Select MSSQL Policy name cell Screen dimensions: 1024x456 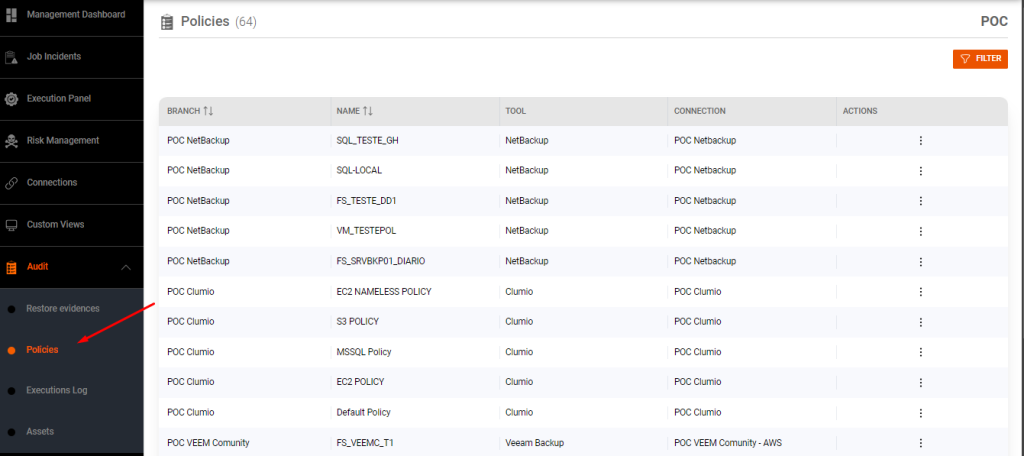pos(364,352)
